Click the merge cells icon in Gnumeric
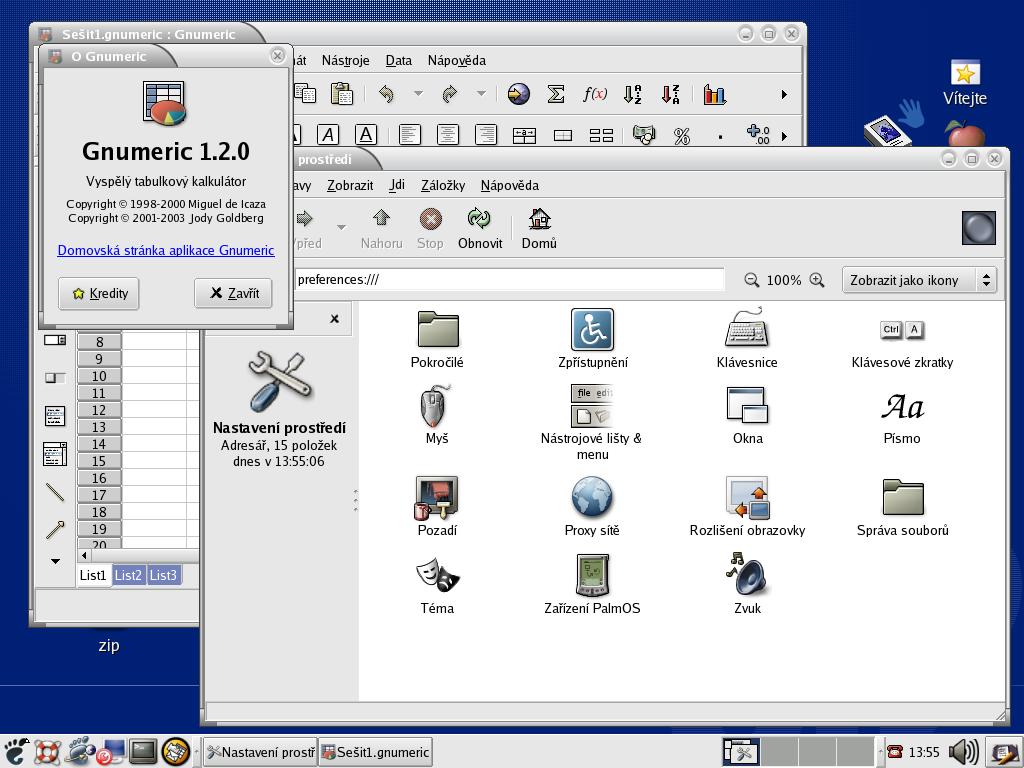Image resolution: width=1024 pixels, height=768 pixels. tap(524, 135)
